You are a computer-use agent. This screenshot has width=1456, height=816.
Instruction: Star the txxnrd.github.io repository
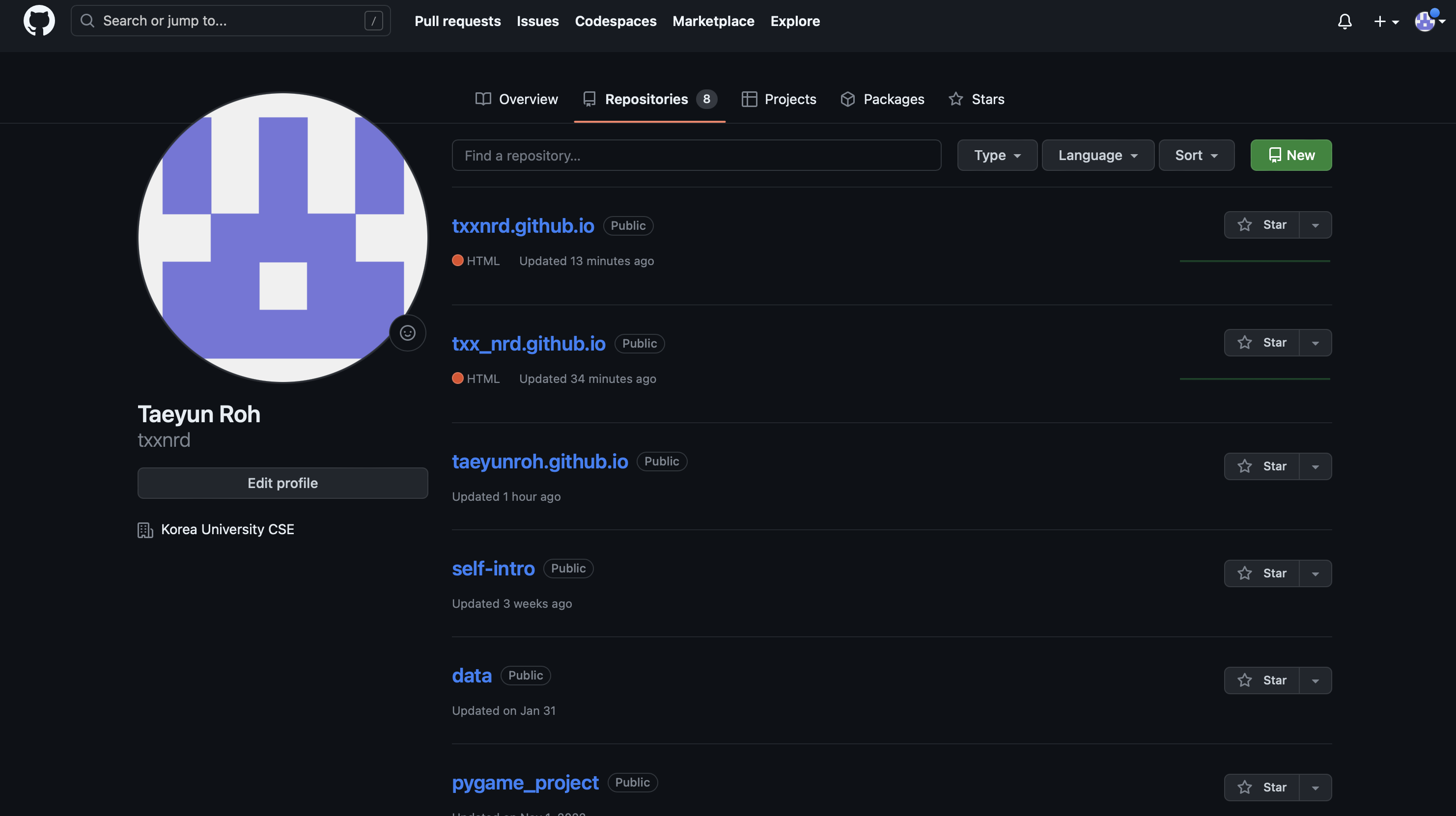(x=1261, y=225)
